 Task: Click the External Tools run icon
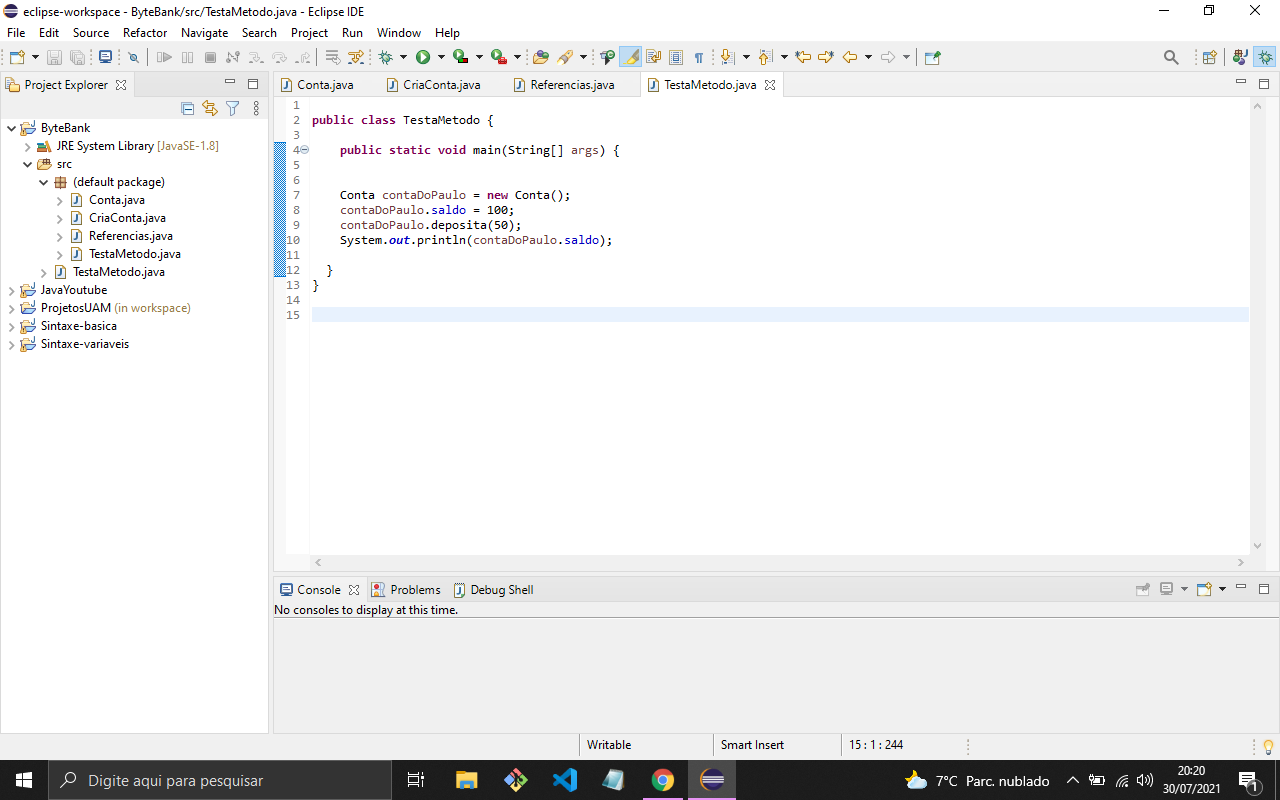point(498,58)
